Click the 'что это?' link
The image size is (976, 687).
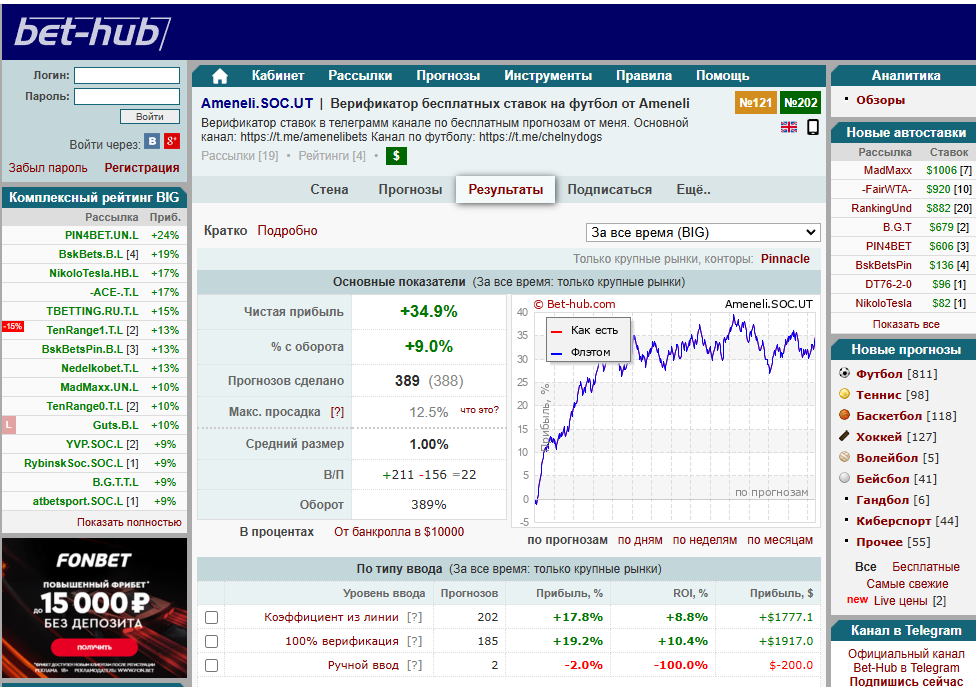pos(479,409)
